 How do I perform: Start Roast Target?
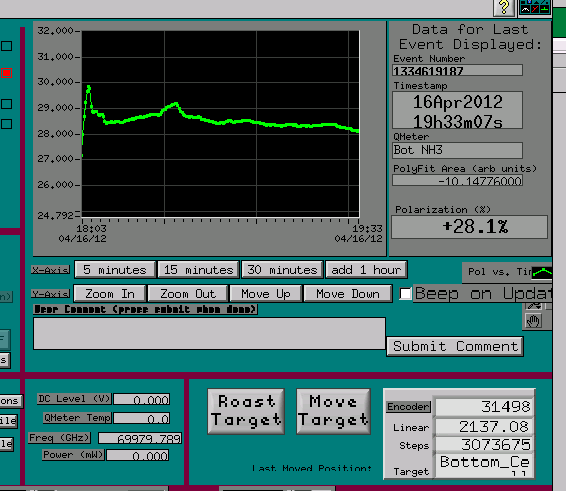[x=246, y=411]
